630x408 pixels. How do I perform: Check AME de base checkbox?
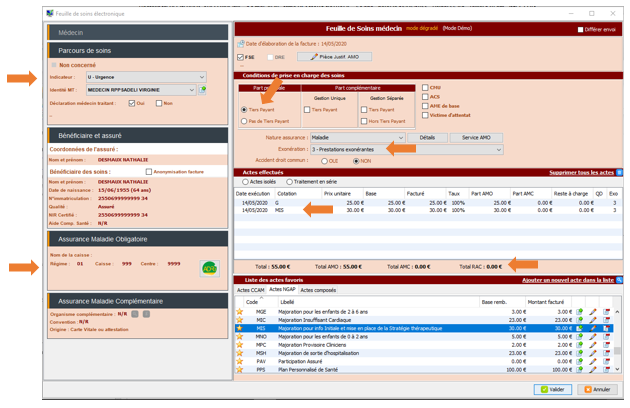[425, 106]
